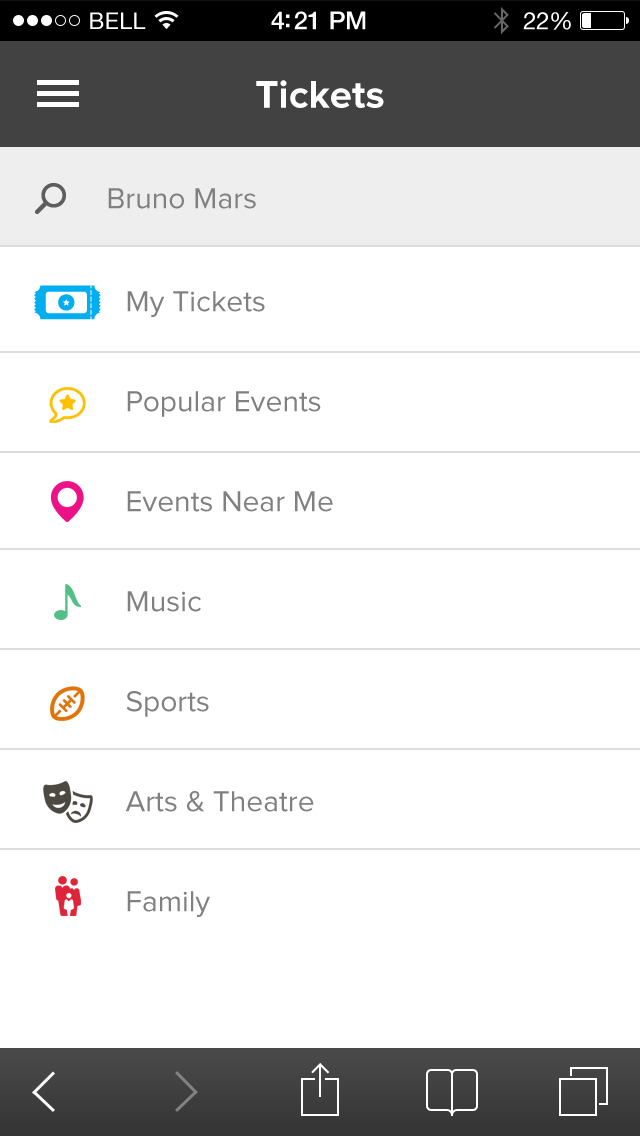Browse the Music category

point(164,602)
